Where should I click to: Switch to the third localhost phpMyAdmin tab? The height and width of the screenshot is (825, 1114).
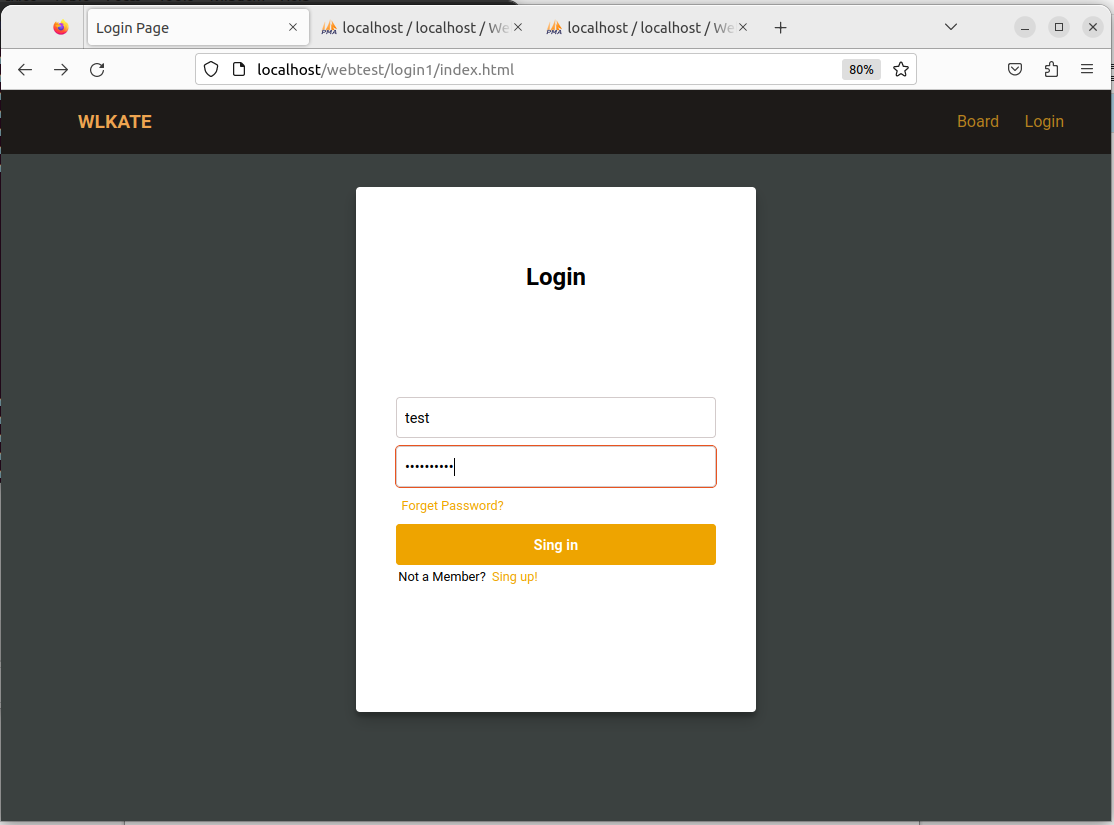pos(647,28)
